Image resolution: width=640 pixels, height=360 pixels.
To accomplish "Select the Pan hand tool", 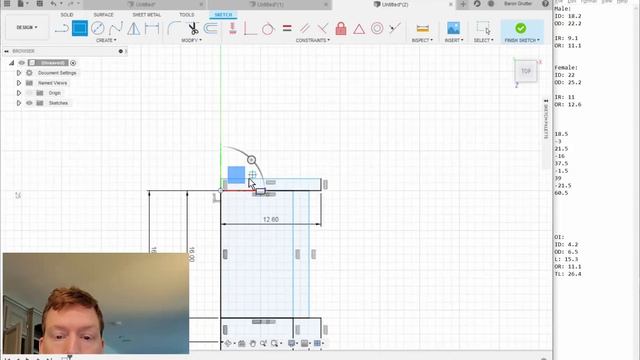I will pos(253,344).
